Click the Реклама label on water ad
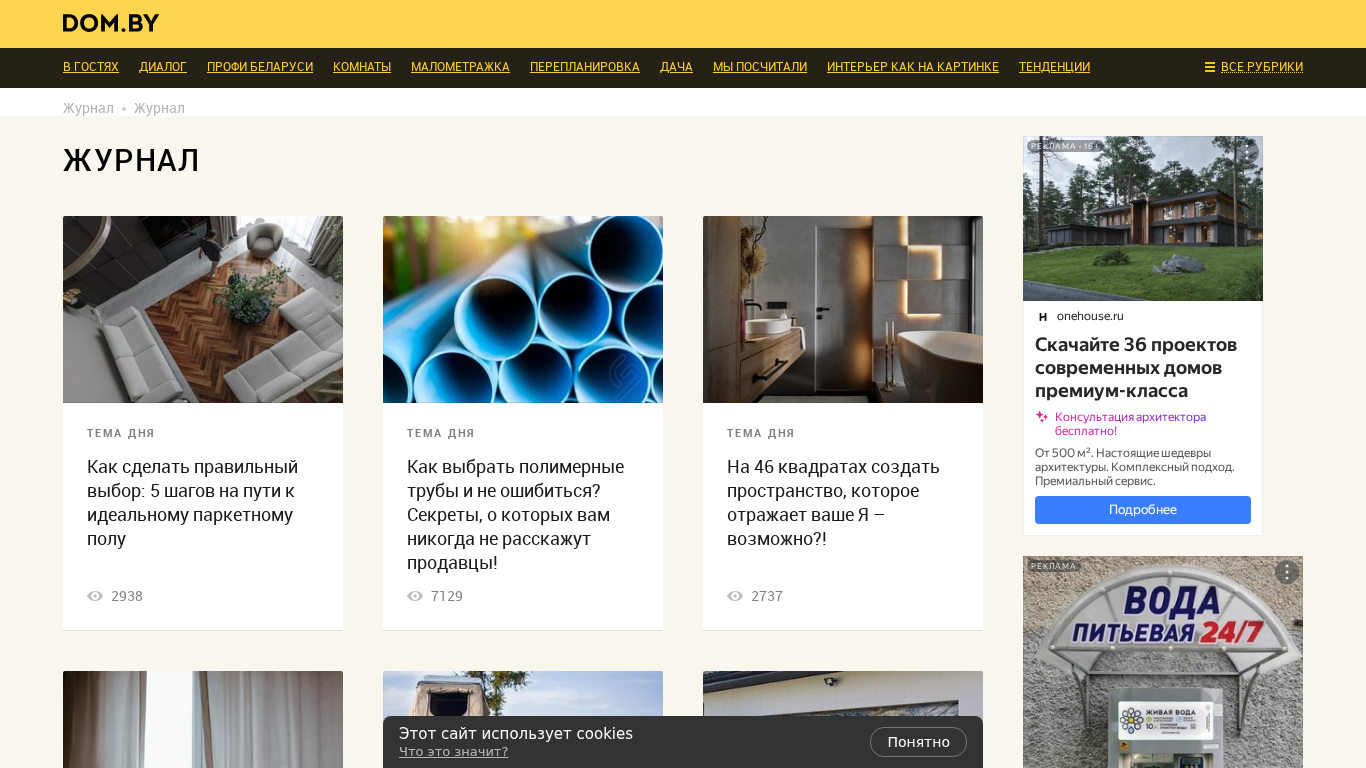Image resolution: width=1366 pixels, height=768 pixels. [1053, 566]
